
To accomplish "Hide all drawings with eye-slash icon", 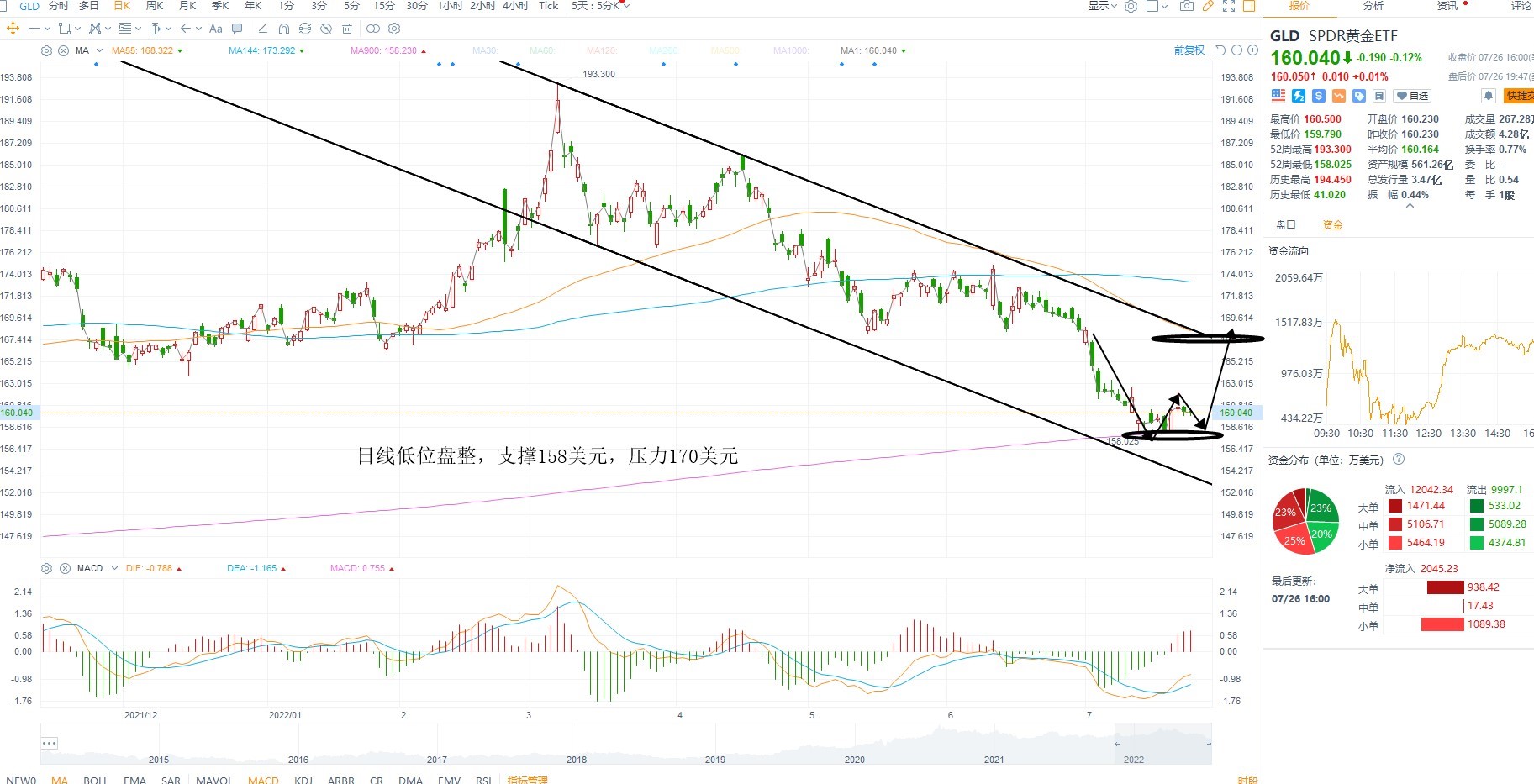I will pos(326,29).
